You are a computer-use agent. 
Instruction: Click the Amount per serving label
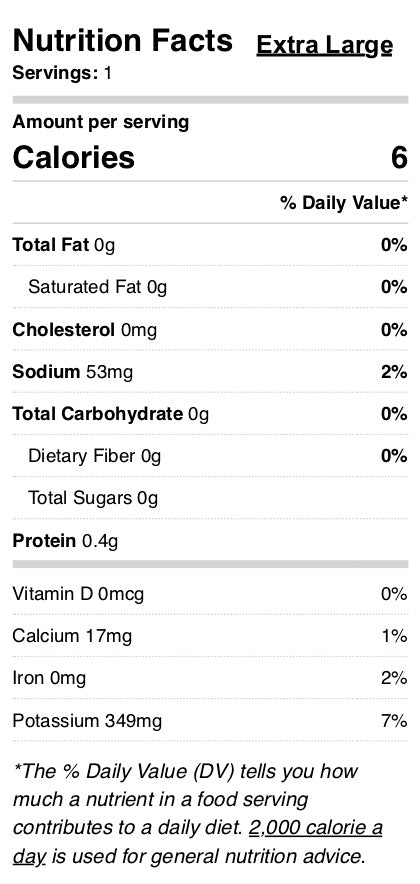click(101, 122)
